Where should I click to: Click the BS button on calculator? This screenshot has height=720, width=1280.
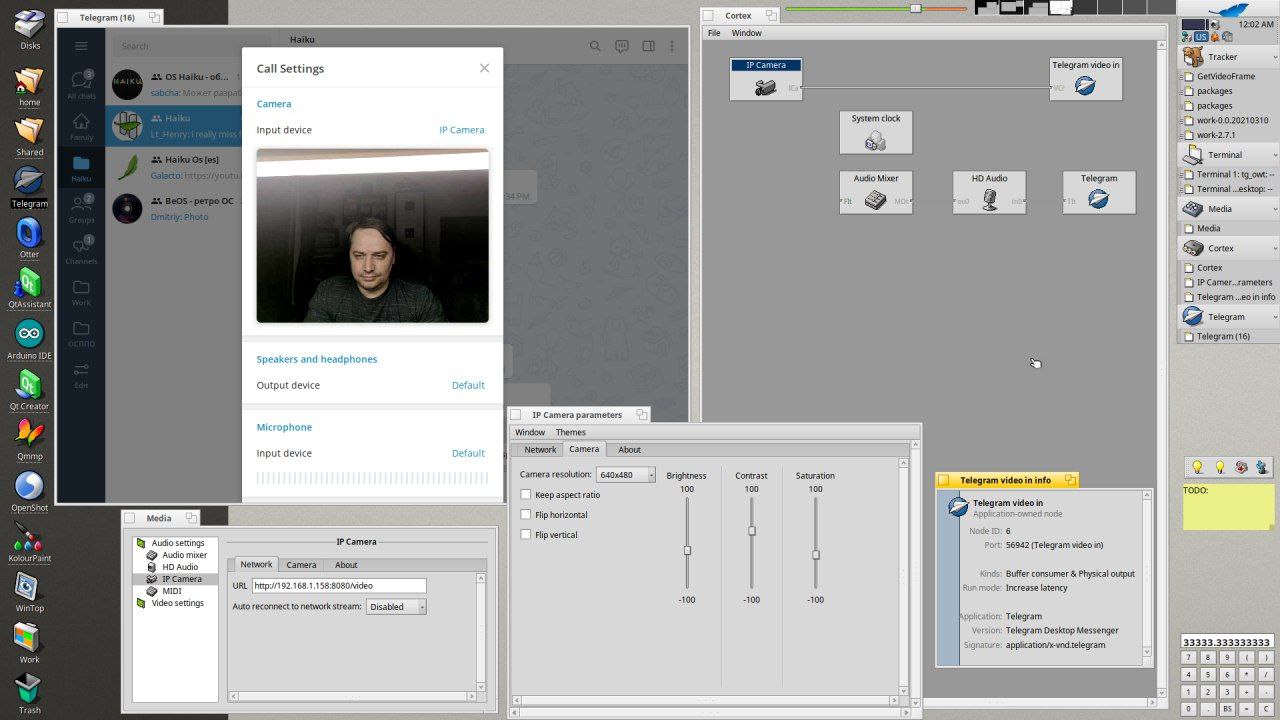point(1227,709)
